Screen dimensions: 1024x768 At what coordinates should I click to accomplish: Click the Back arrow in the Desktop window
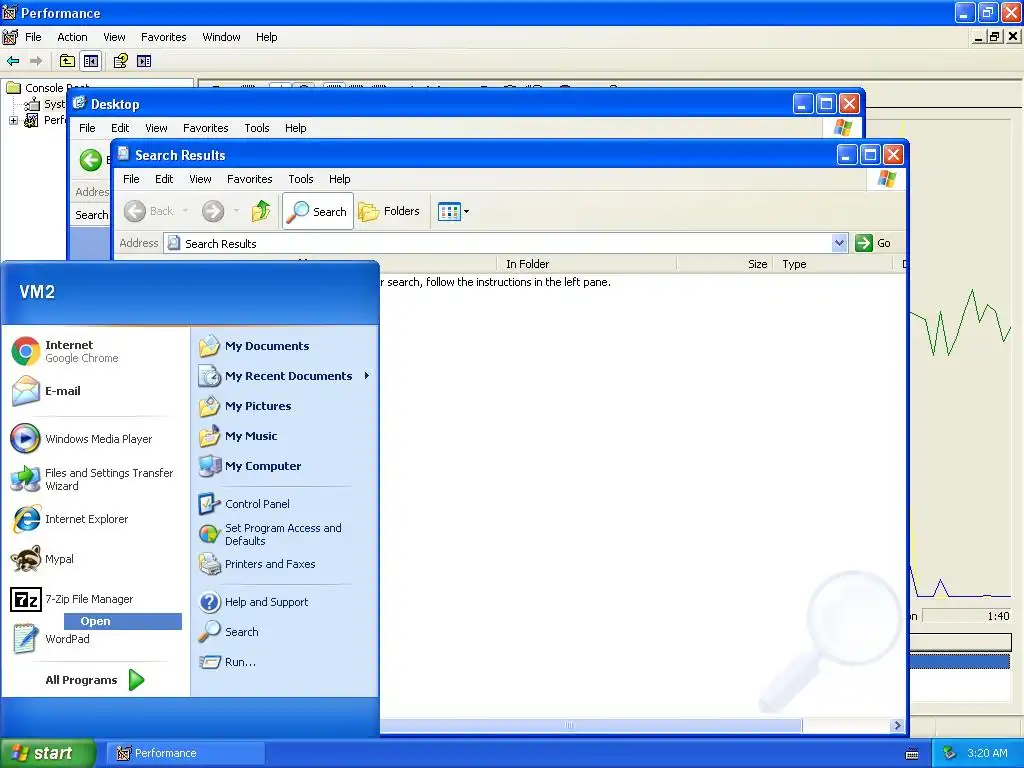tap(91, 160)
